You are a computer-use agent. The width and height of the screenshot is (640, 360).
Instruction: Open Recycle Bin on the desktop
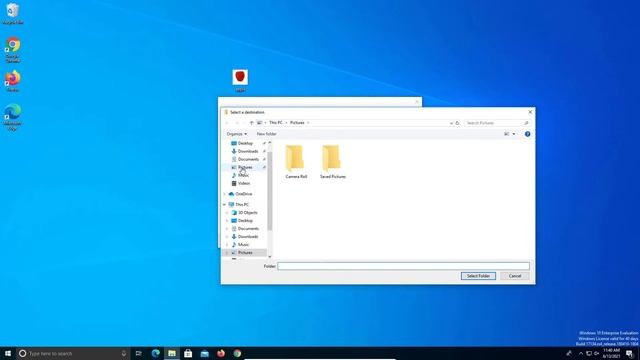tap(13, 13)
